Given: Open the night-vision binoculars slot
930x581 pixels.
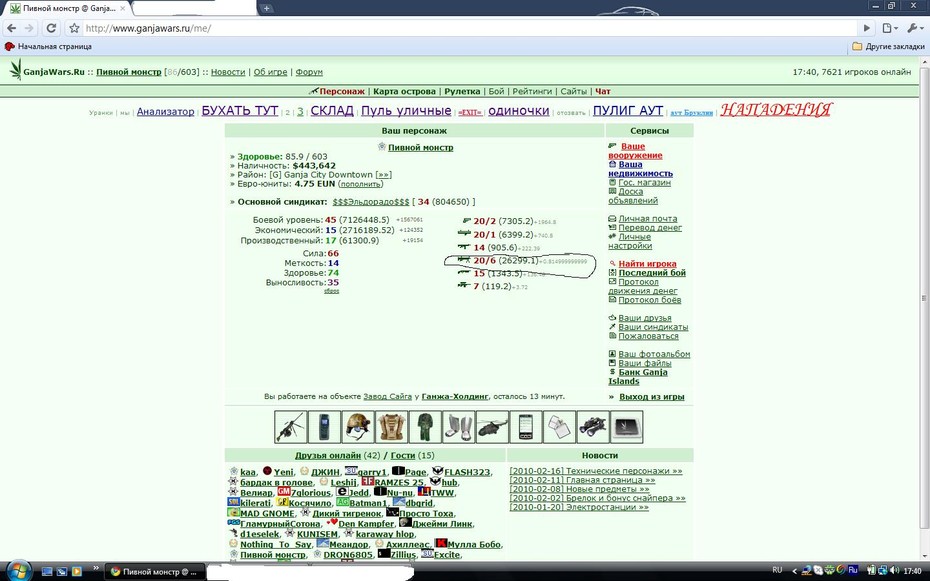Looking at the screenshot, I should [x=593, y=426].
